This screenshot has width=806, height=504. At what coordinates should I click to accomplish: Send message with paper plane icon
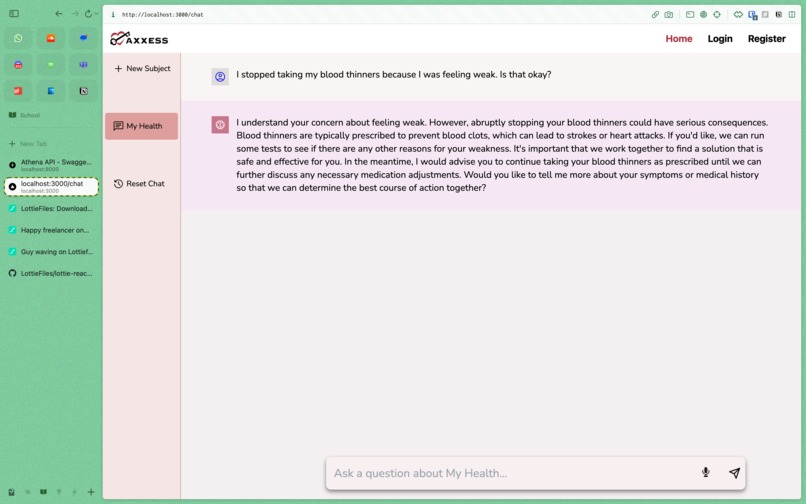click(735, 473)
